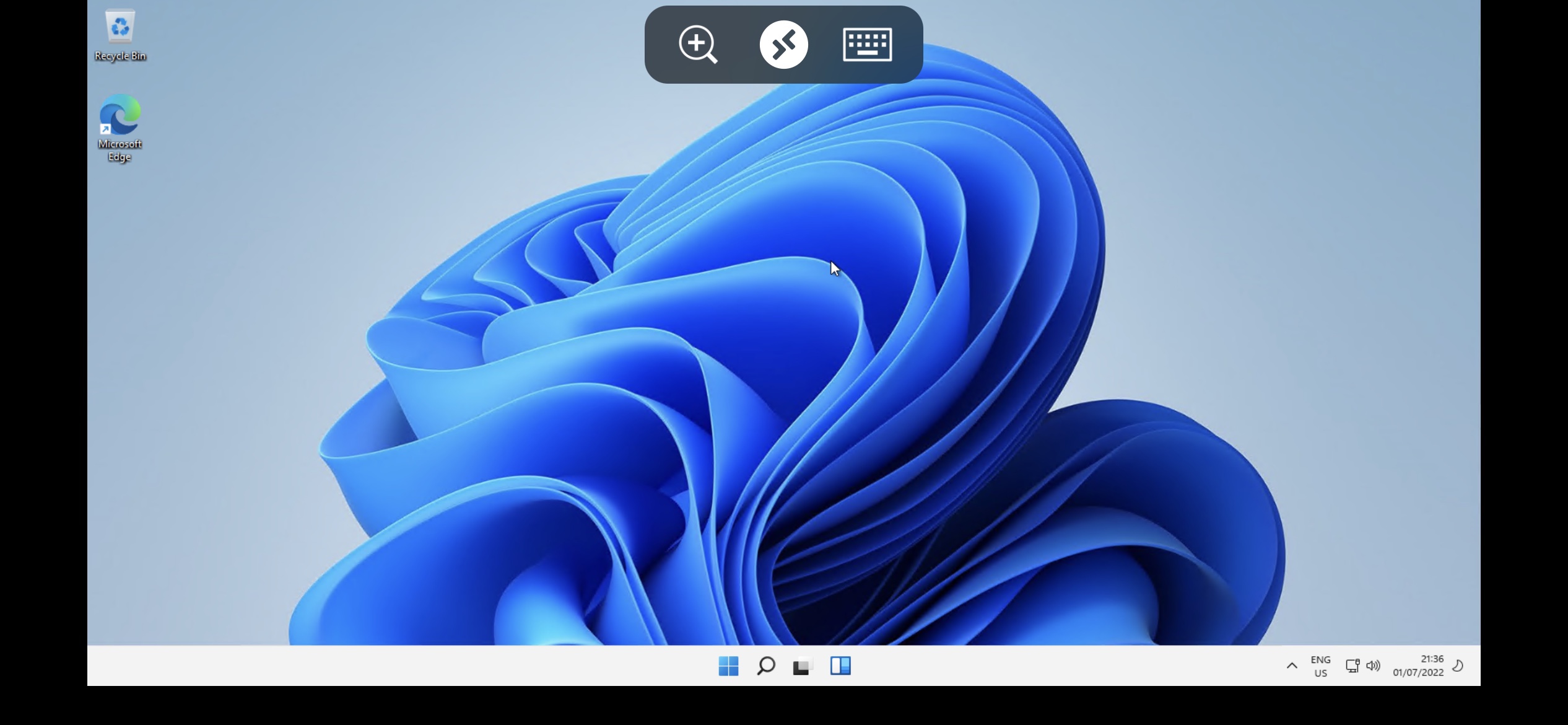Viewport: 1568px width, 725px height.
Task: Expand the hidden tray icons chevron
Action: [x=1292, y=666]
